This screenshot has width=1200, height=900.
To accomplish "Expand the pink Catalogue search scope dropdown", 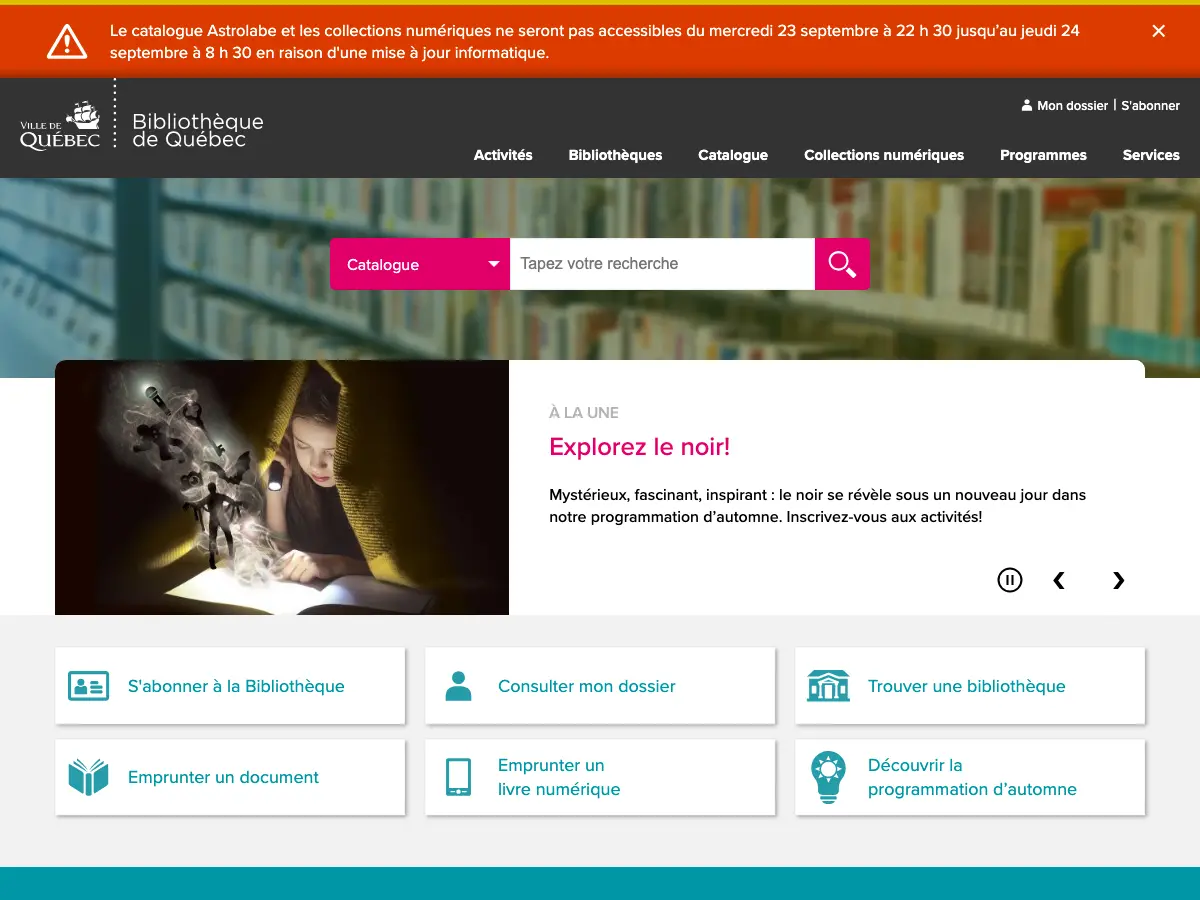I will click(x=420, y=264).
